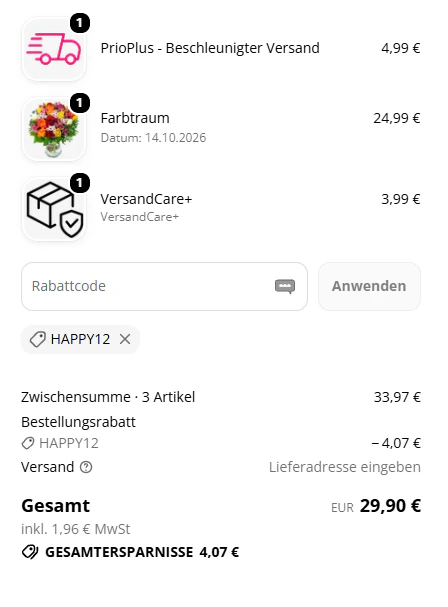The width and height of the screenshot is (448, 607).
Task: Click the tag icon on HAPPY12 chip
Action: point(38,340)
